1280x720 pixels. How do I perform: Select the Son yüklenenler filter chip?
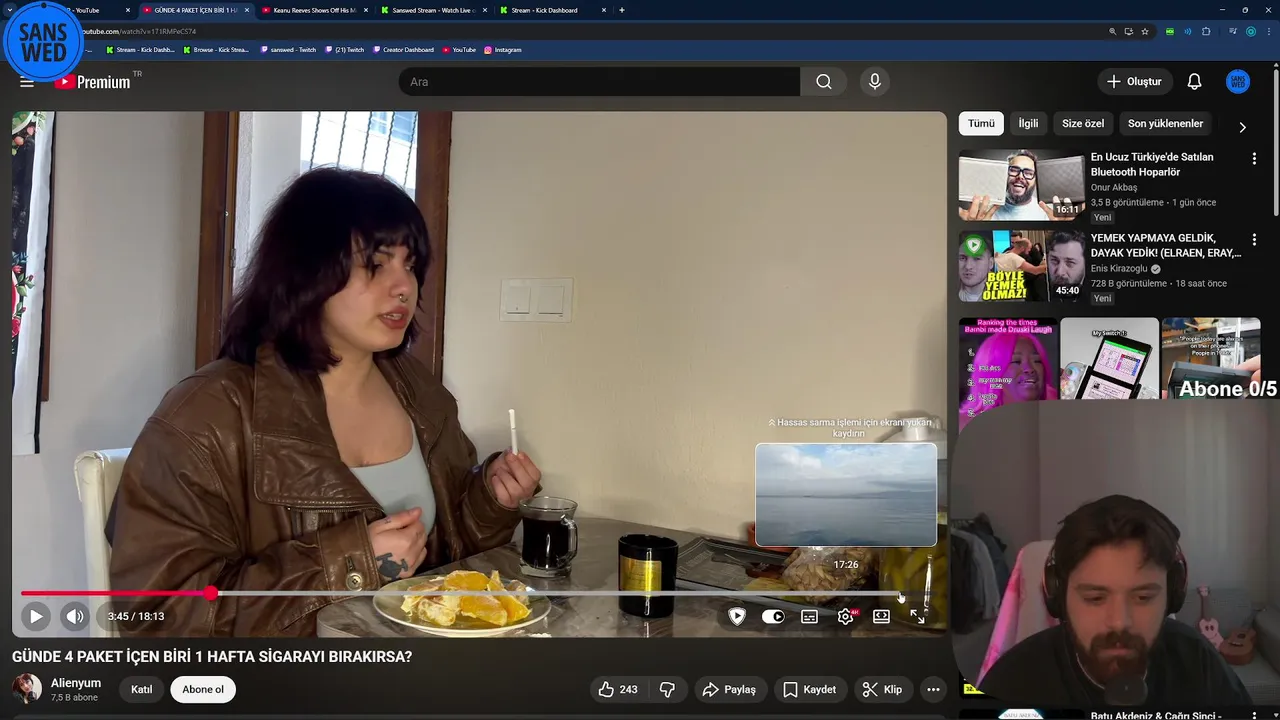[1165, 123]
